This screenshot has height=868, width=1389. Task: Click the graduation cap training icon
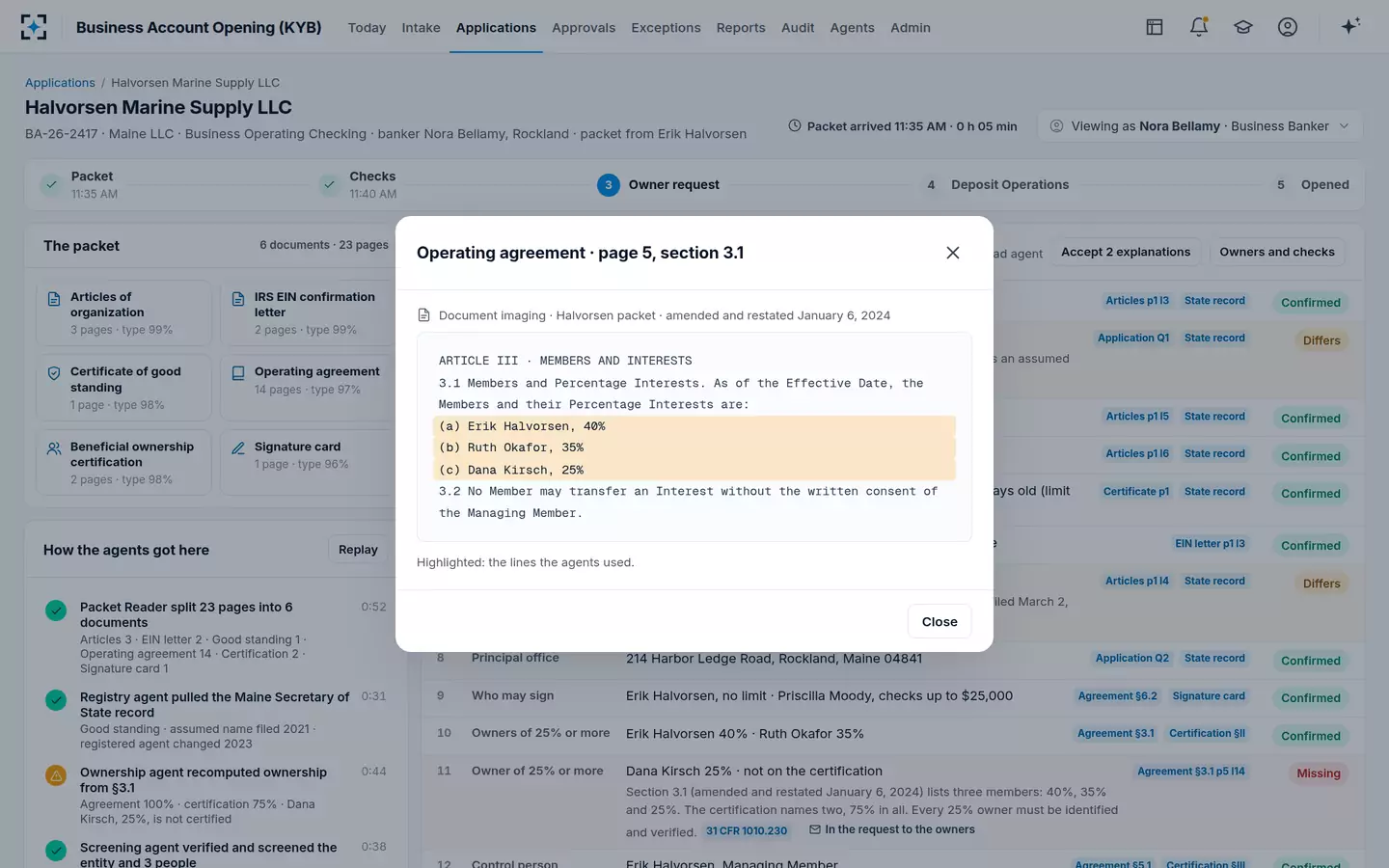(1243, 27)
